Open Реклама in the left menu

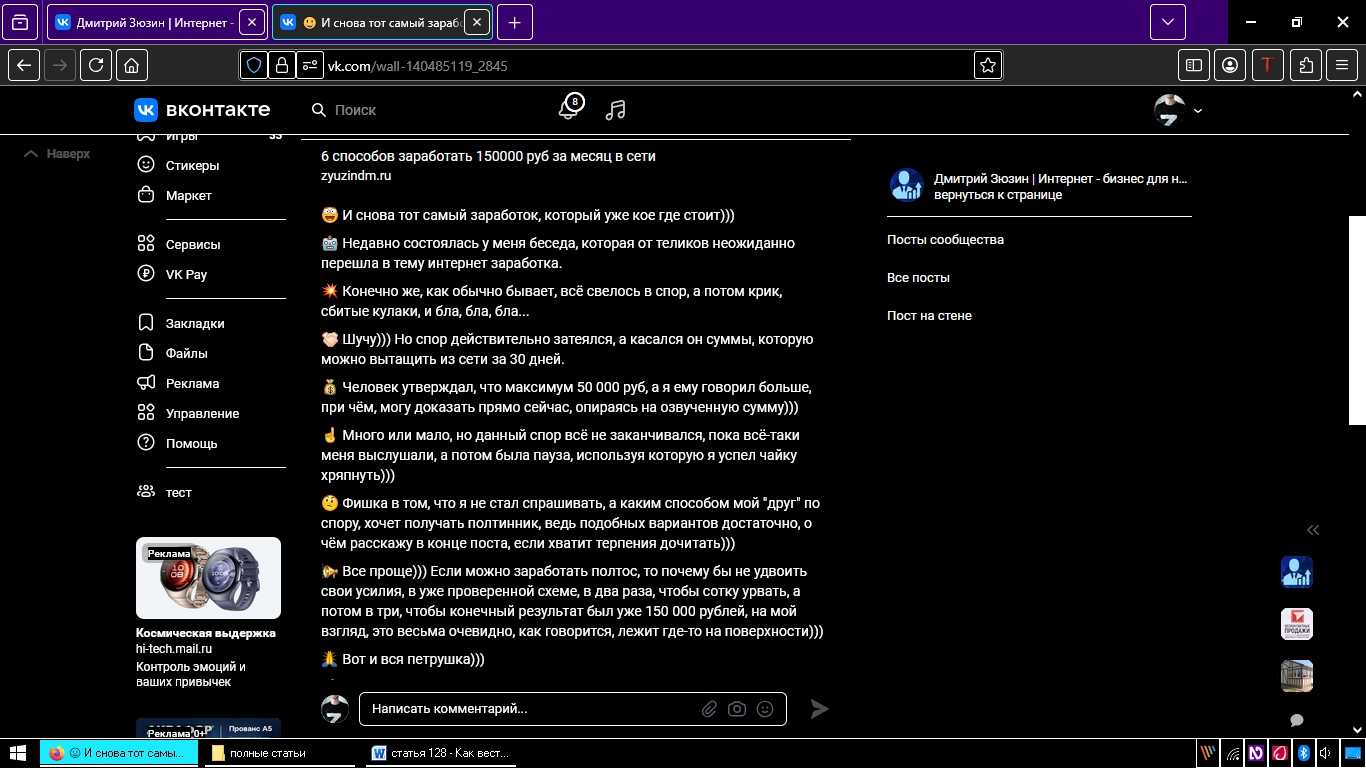pos(192,383)
